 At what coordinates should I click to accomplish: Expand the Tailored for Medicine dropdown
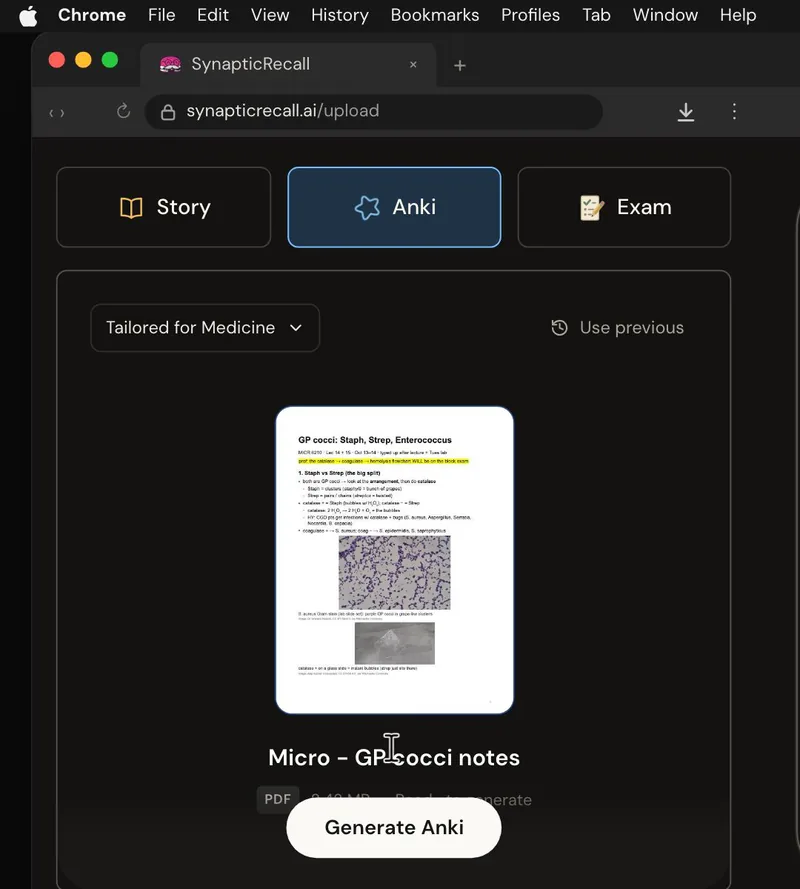tap(205, 328)
